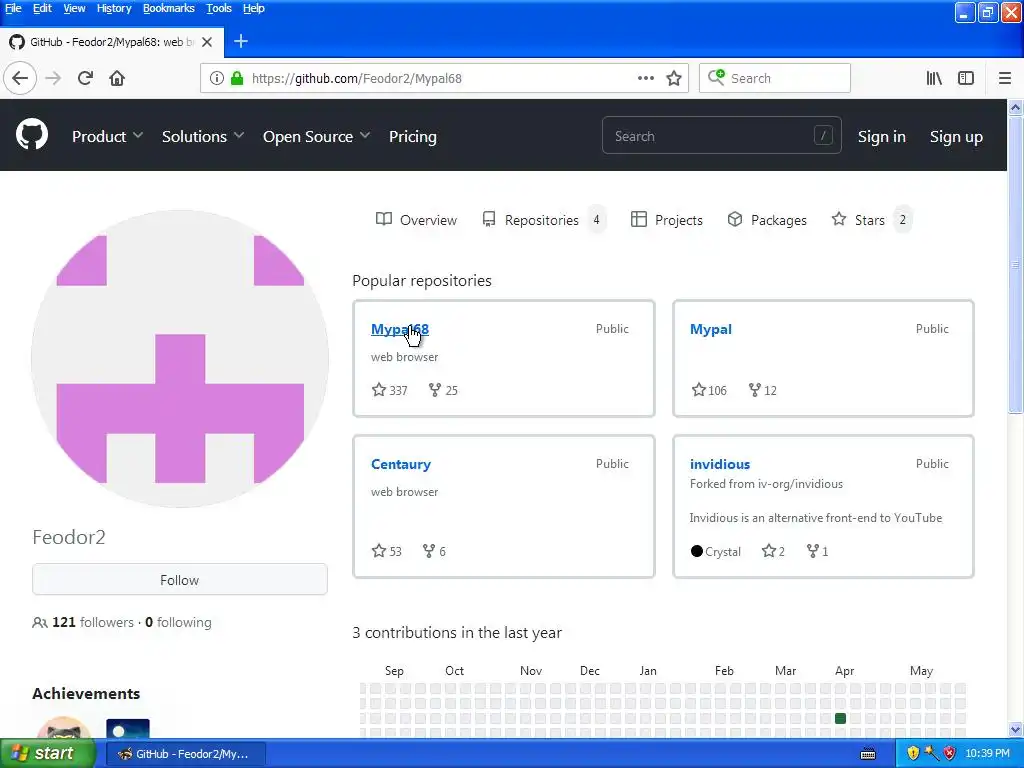Open the History menu
The width and height of the screenshot is (1024, 768).
pyautogui.click(x=114, y=8)
